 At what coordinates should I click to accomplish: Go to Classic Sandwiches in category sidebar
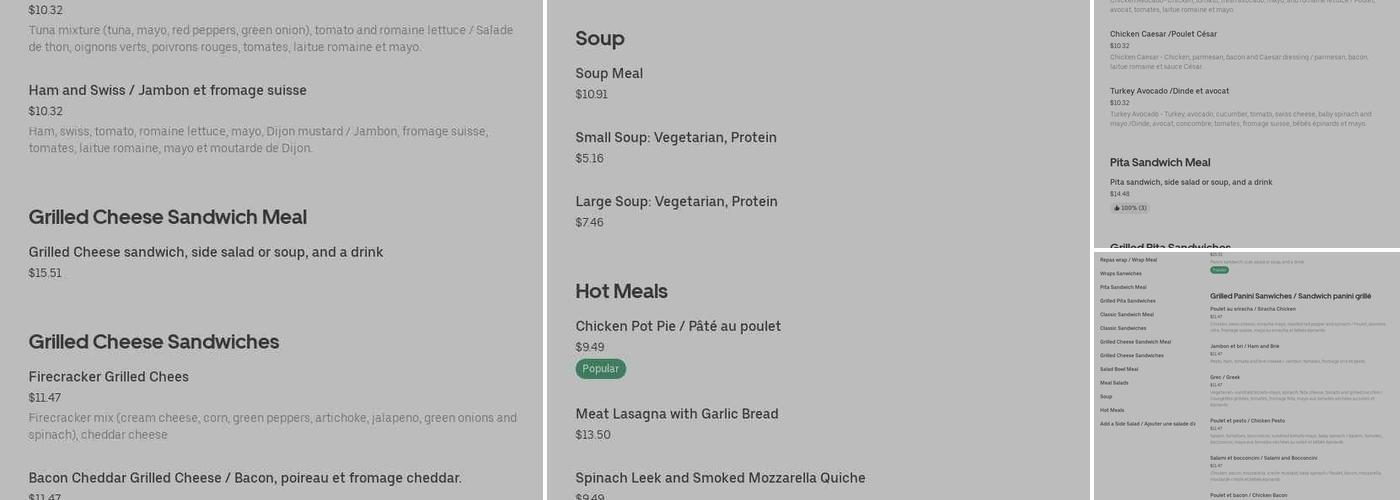tap(1123, 328)
